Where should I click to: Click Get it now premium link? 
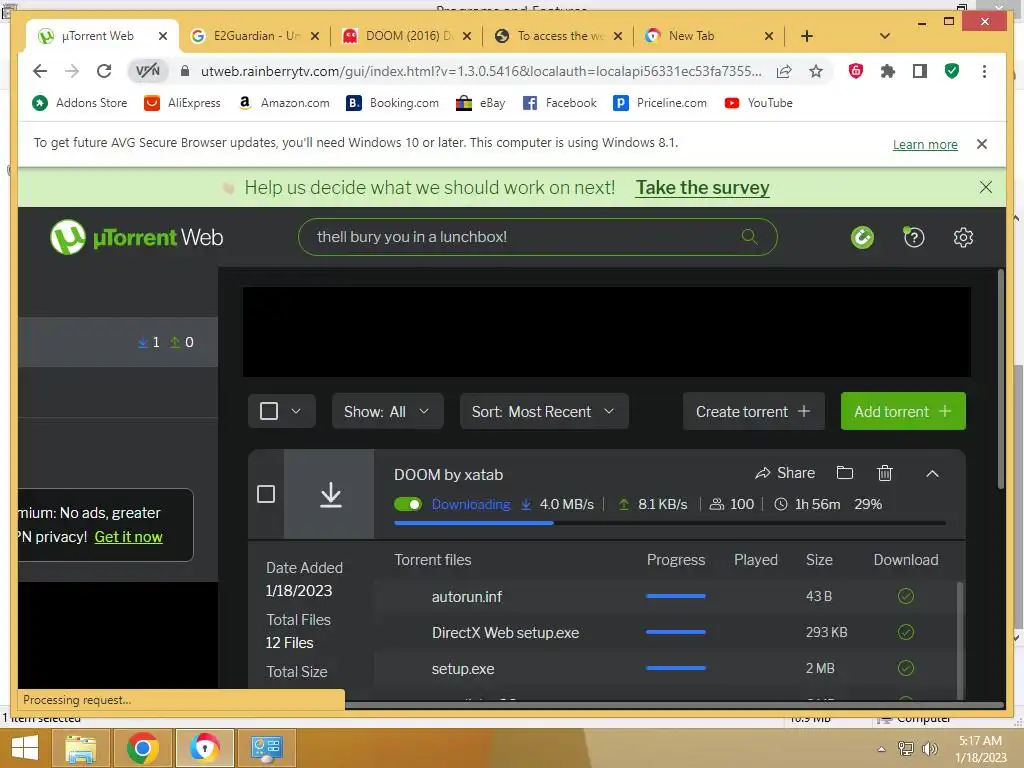pyautogui.click(x=129, y=537)
